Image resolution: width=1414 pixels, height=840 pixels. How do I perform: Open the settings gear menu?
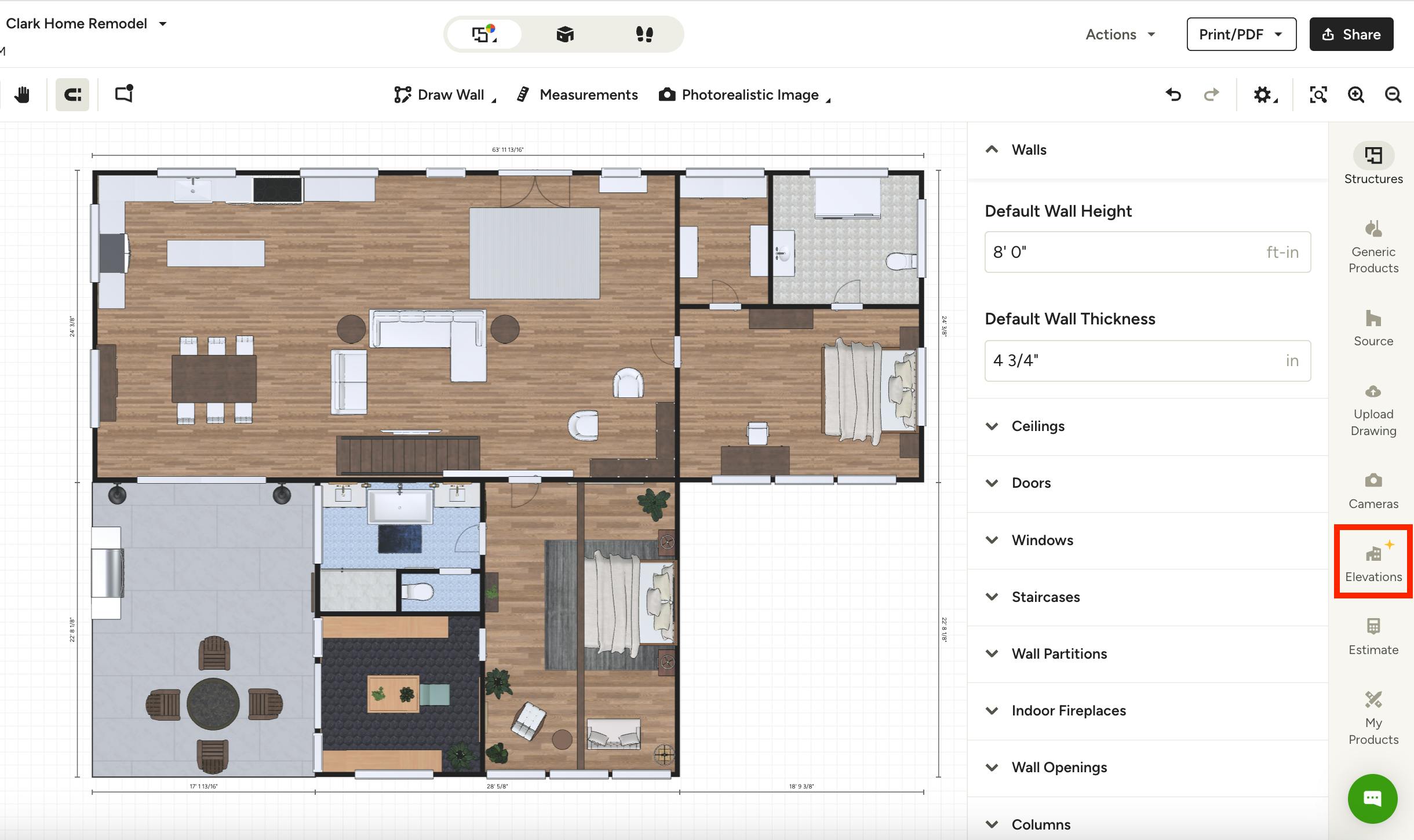click(x=1263, y=94)
